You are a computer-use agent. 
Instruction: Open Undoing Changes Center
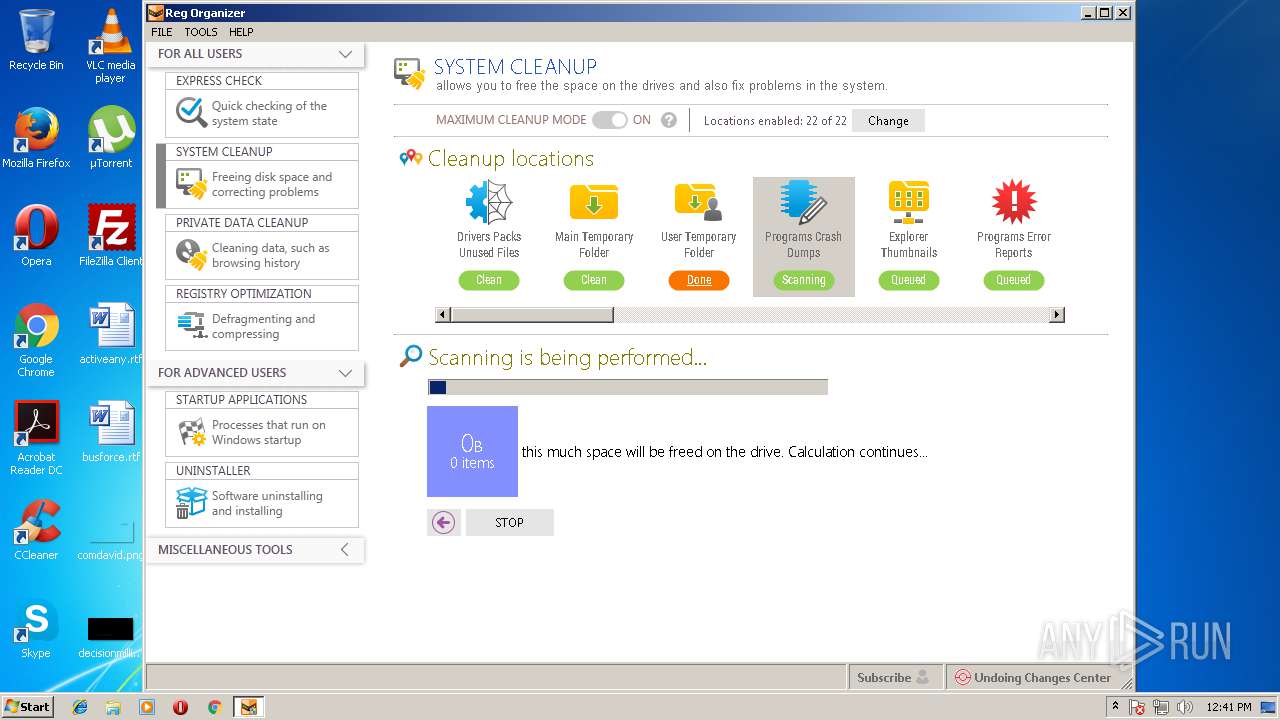[x=1033, y=677]
